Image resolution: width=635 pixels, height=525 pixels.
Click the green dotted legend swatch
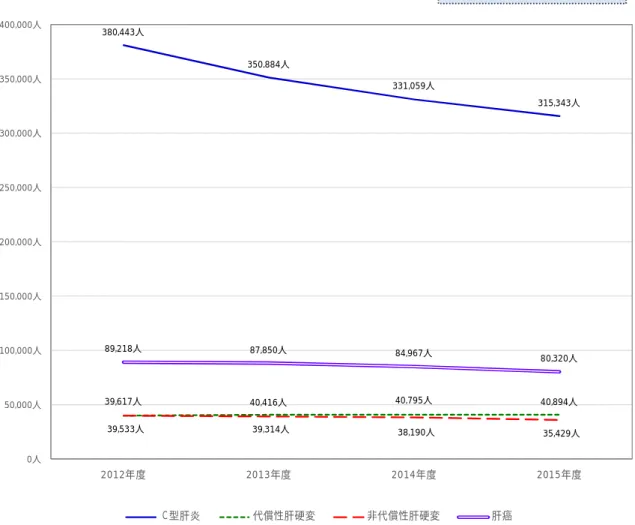(x=234, y=517)
